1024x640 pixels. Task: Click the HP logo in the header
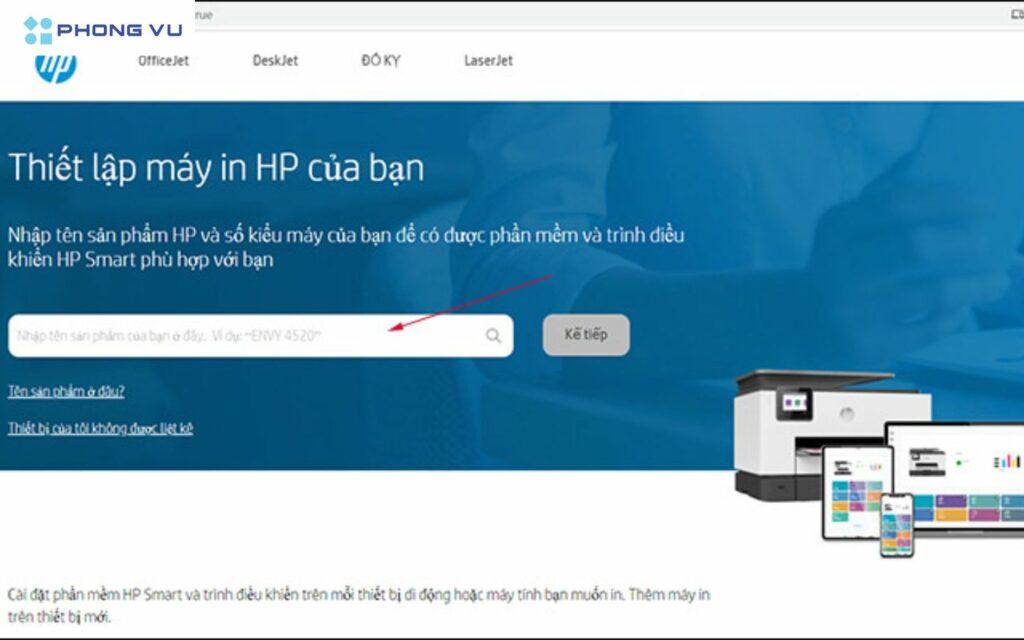tap(56, 67)
